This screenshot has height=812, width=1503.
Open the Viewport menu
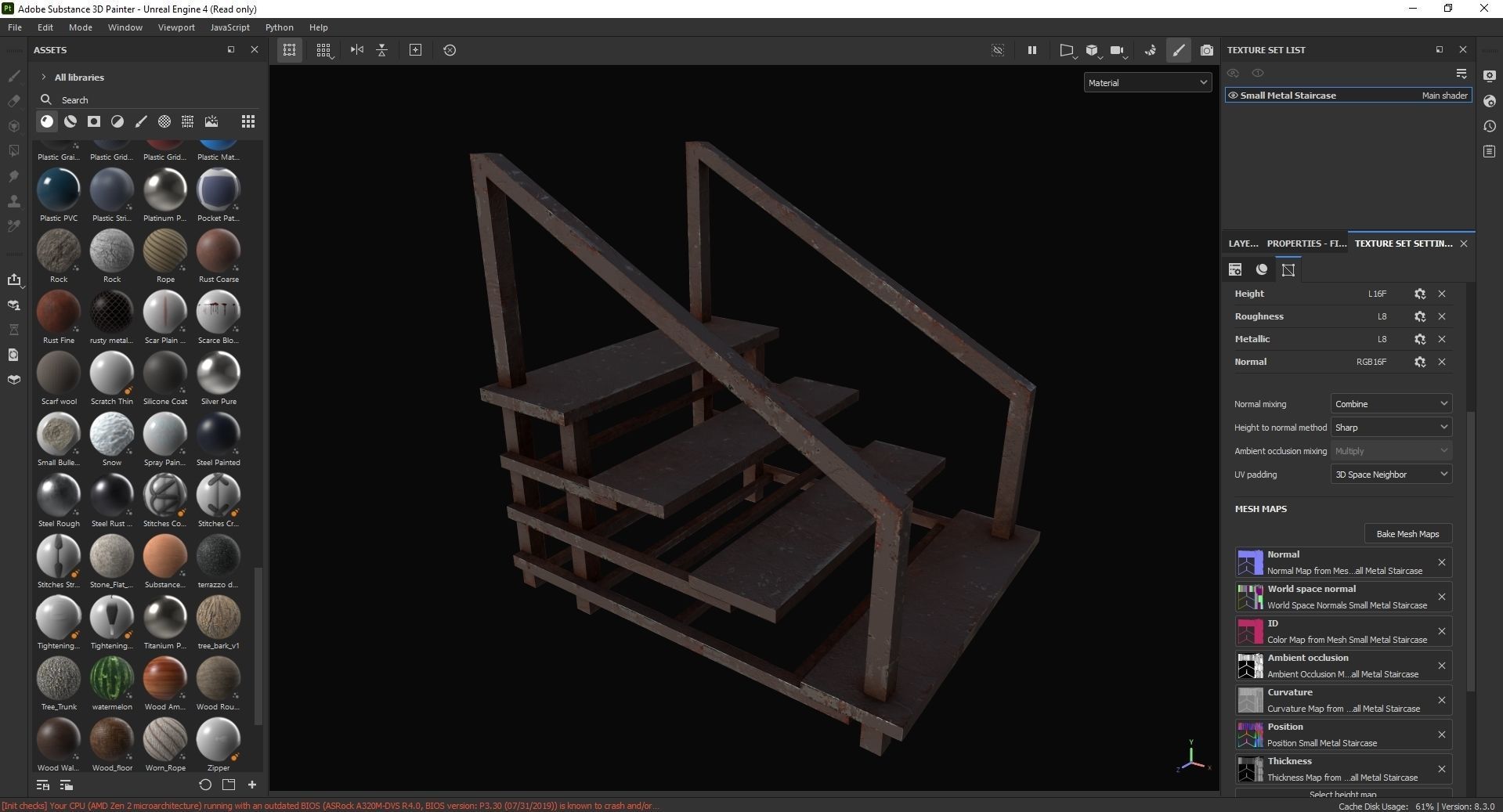[x=176, y=27]
